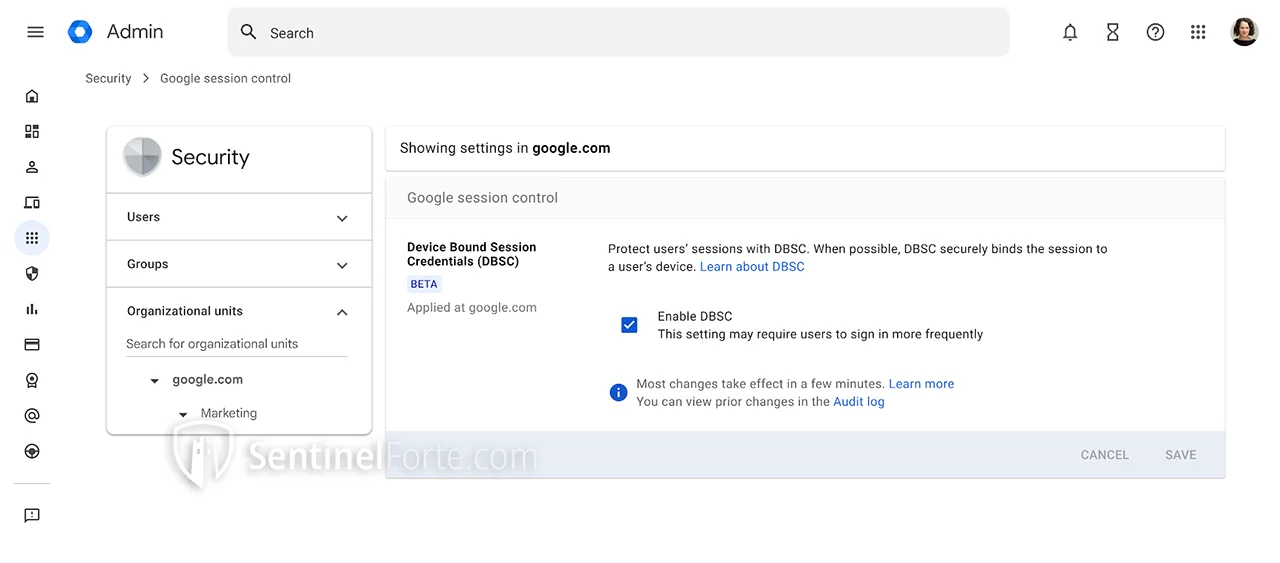1280x563 pixels.
Task: Open the Google apps grid
Action: point(1198,32)
